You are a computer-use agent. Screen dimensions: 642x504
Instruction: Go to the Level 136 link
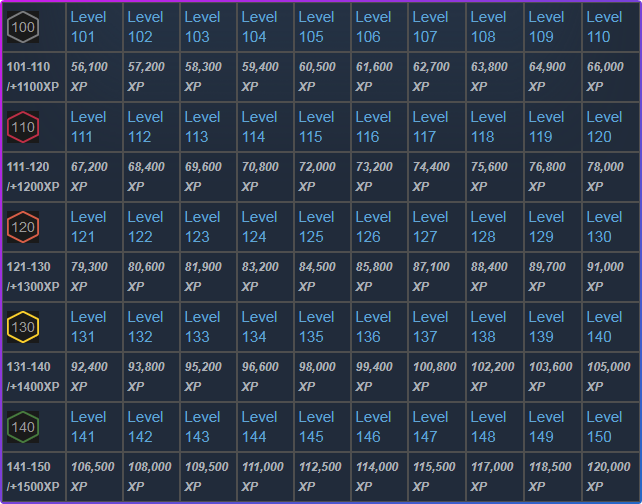tap(374, 327)
